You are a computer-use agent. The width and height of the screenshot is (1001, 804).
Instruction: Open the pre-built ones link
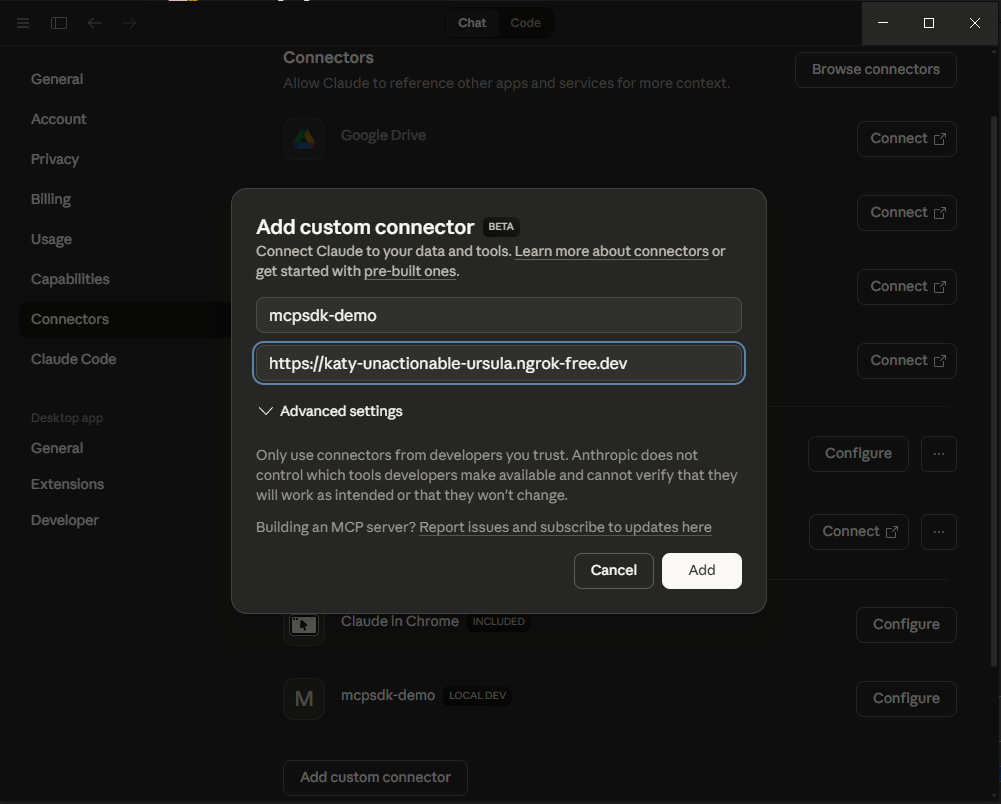(x=410, y=271)
